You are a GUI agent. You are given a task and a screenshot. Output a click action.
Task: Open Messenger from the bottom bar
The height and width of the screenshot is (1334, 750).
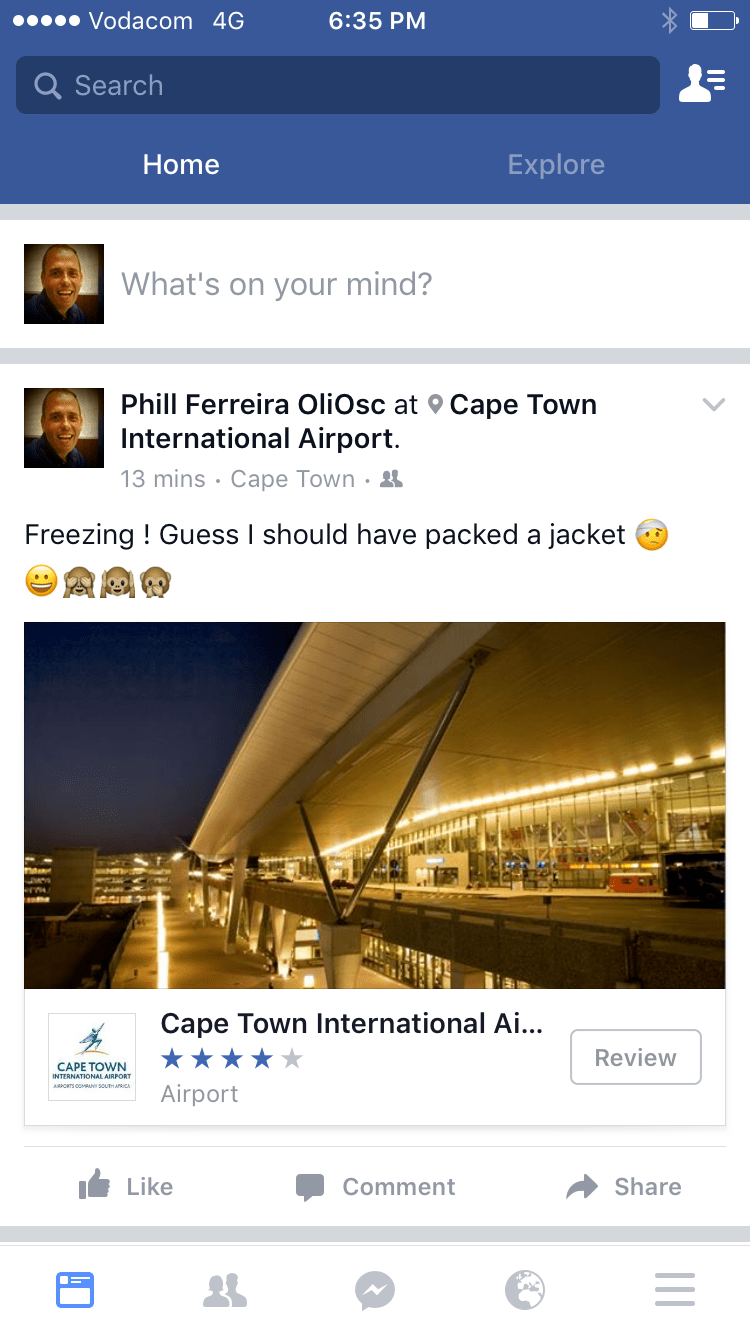tap(375, 1290)
